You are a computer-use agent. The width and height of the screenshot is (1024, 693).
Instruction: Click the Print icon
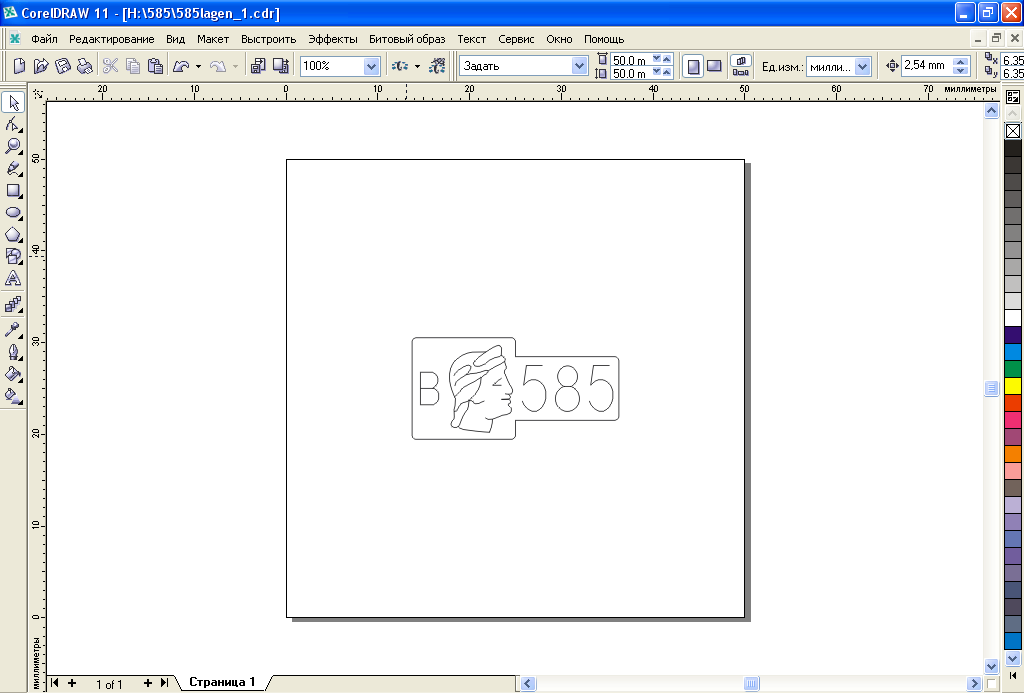(84, 65)
